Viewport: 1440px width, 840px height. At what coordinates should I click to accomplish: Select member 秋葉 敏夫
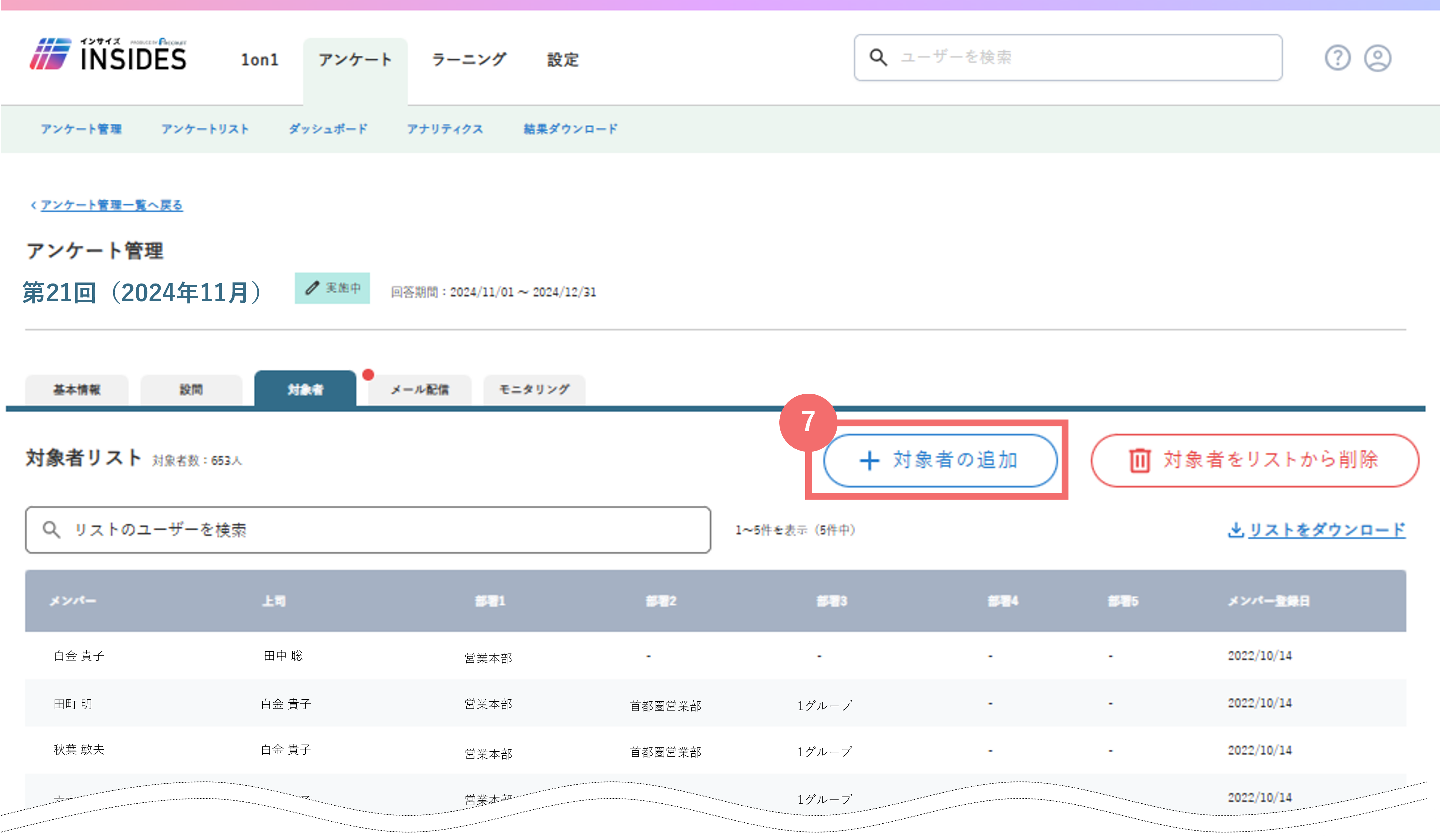pyautogui.click(x=79, y=750)
